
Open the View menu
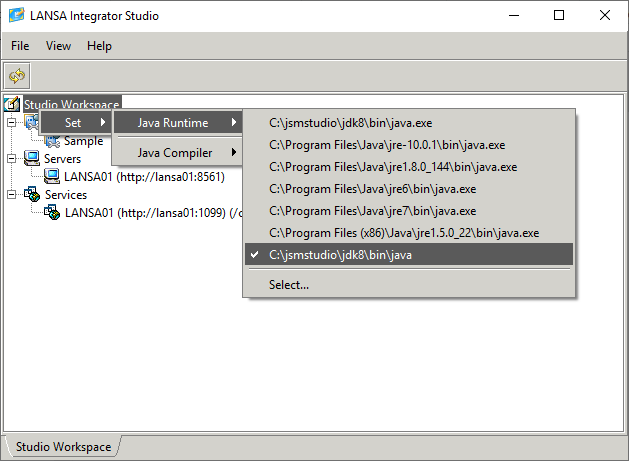tap(58, 46)
